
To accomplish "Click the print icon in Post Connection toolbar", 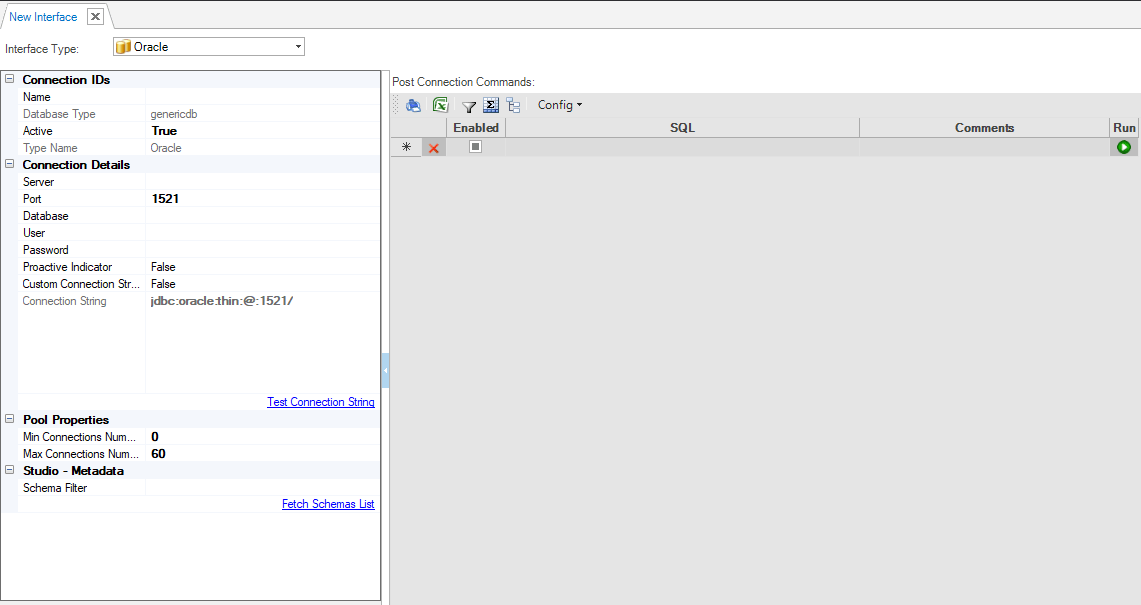I will 413,105.
